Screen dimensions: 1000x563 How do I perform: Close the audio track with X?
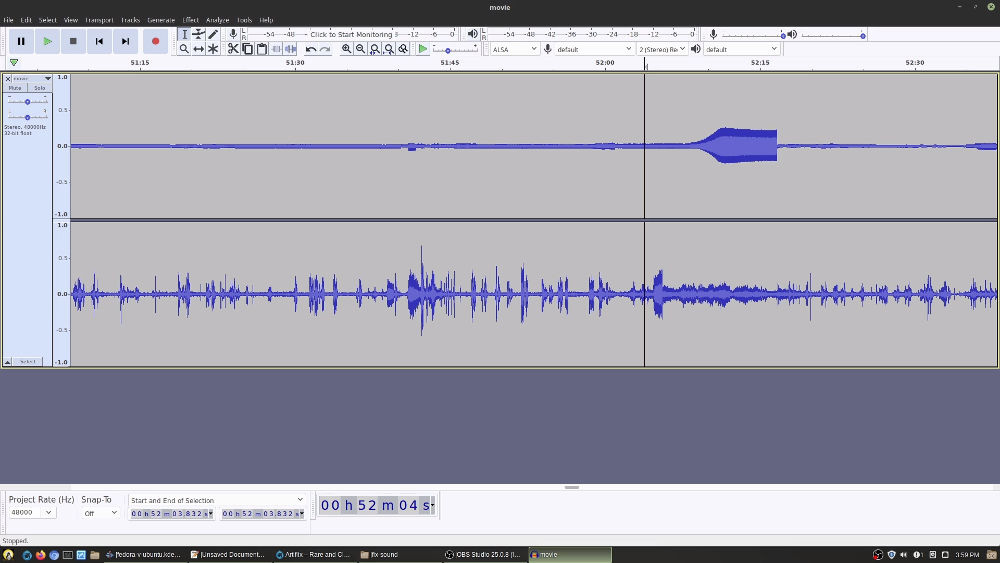(x=8, y=78)
